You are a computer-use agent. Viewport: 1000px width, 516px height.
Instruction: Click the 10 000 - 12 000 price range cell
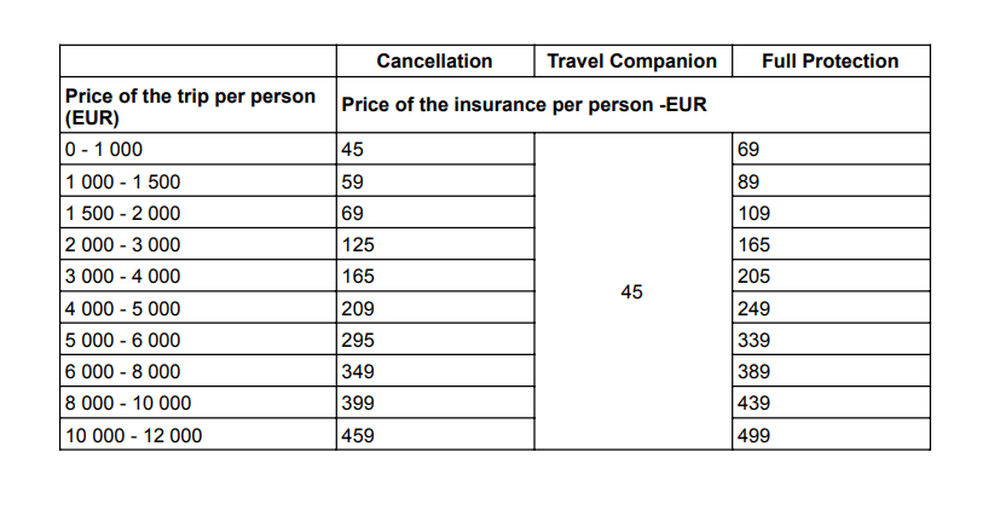point(133,436)
